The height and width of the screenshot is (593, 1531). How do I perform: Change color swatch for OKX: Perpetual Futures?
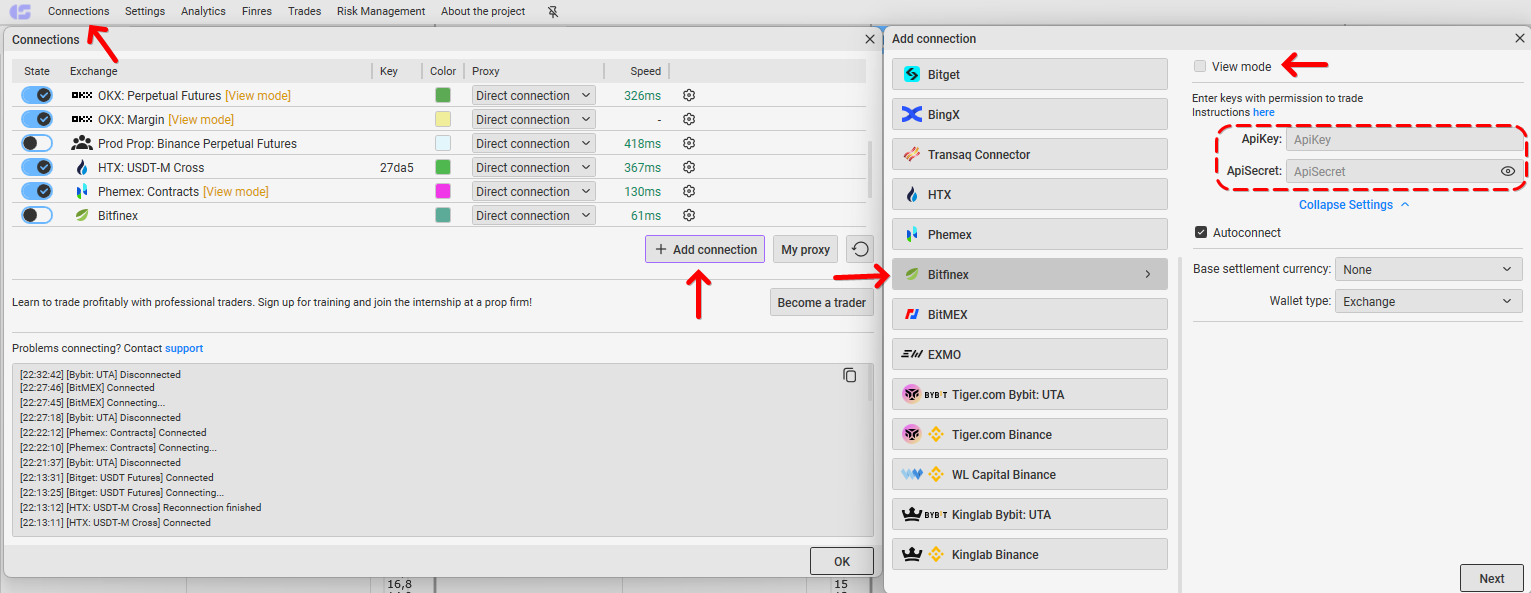(442, 95)
